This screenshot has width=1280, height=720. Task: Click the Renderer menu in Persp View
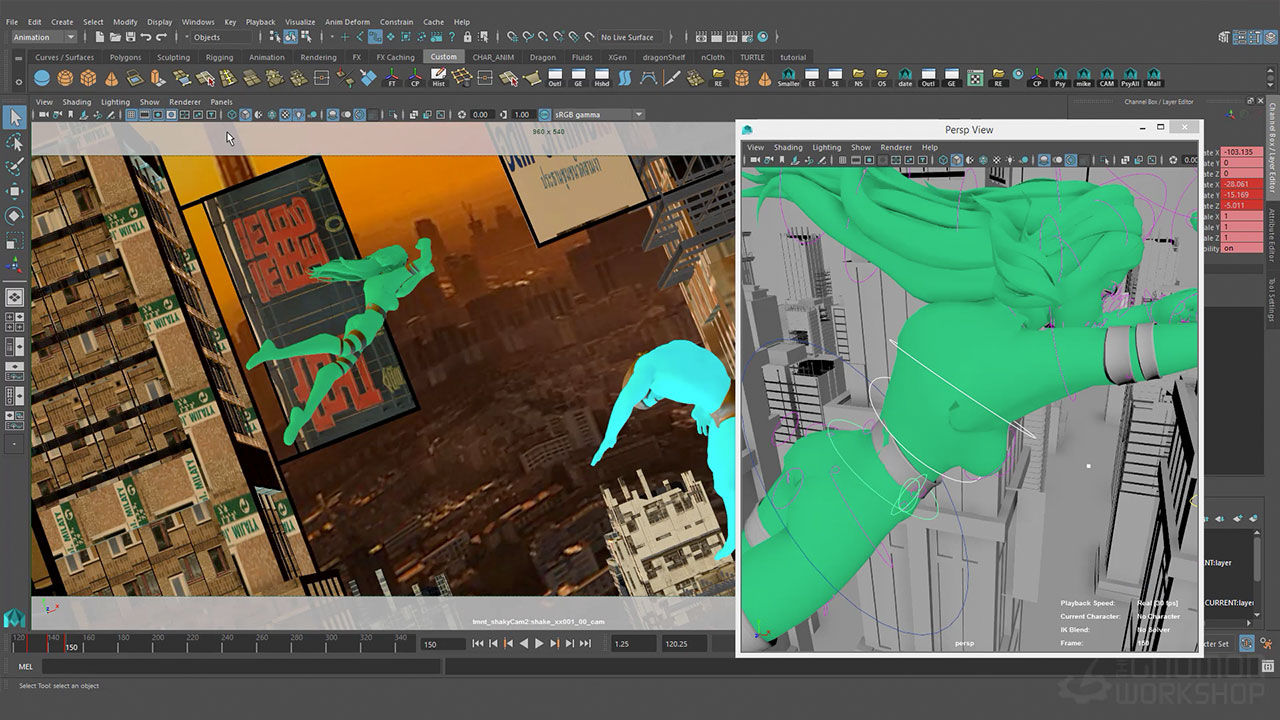[895, 147]
